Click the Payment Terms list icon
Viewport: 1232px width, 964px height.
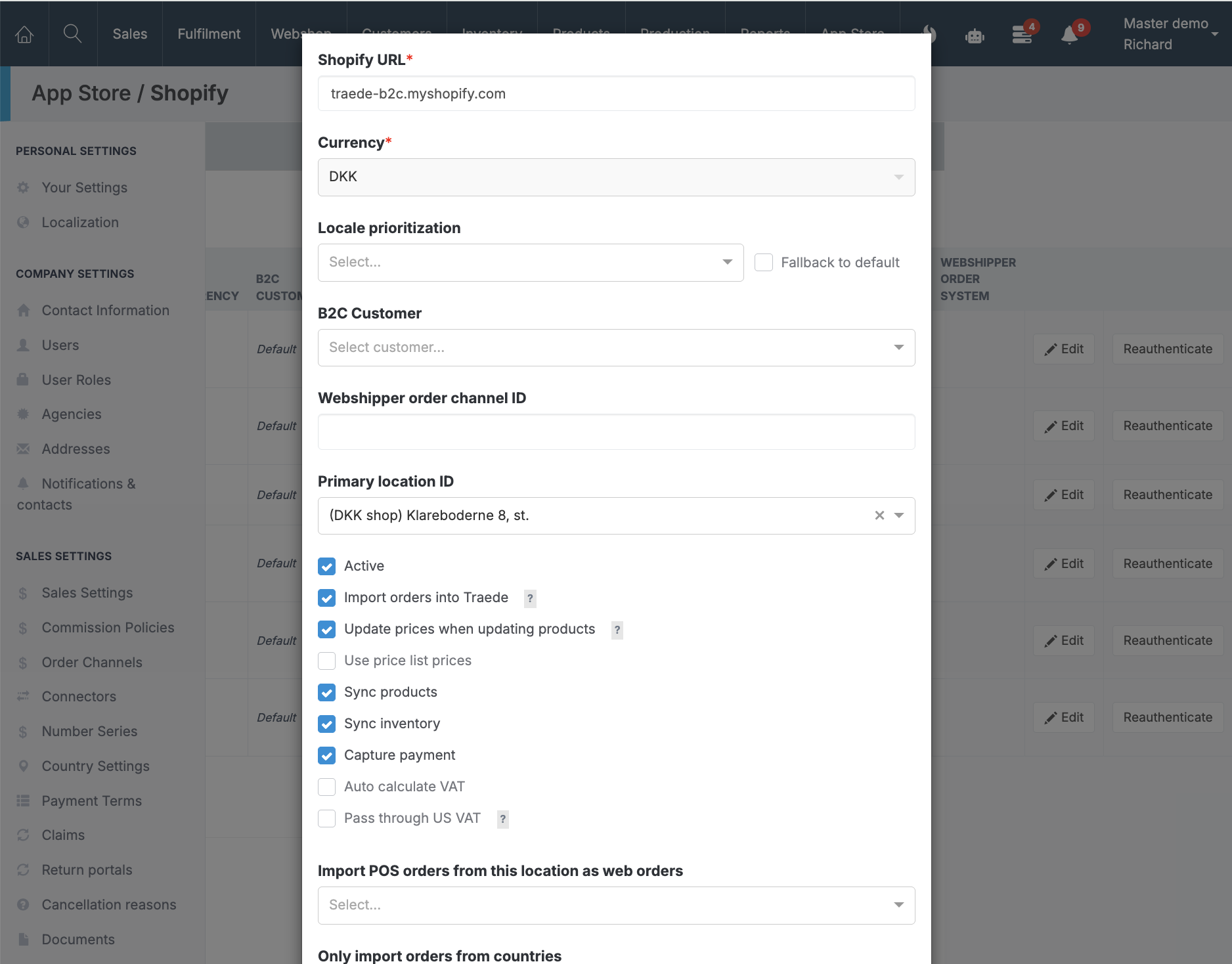coord(23,801)
